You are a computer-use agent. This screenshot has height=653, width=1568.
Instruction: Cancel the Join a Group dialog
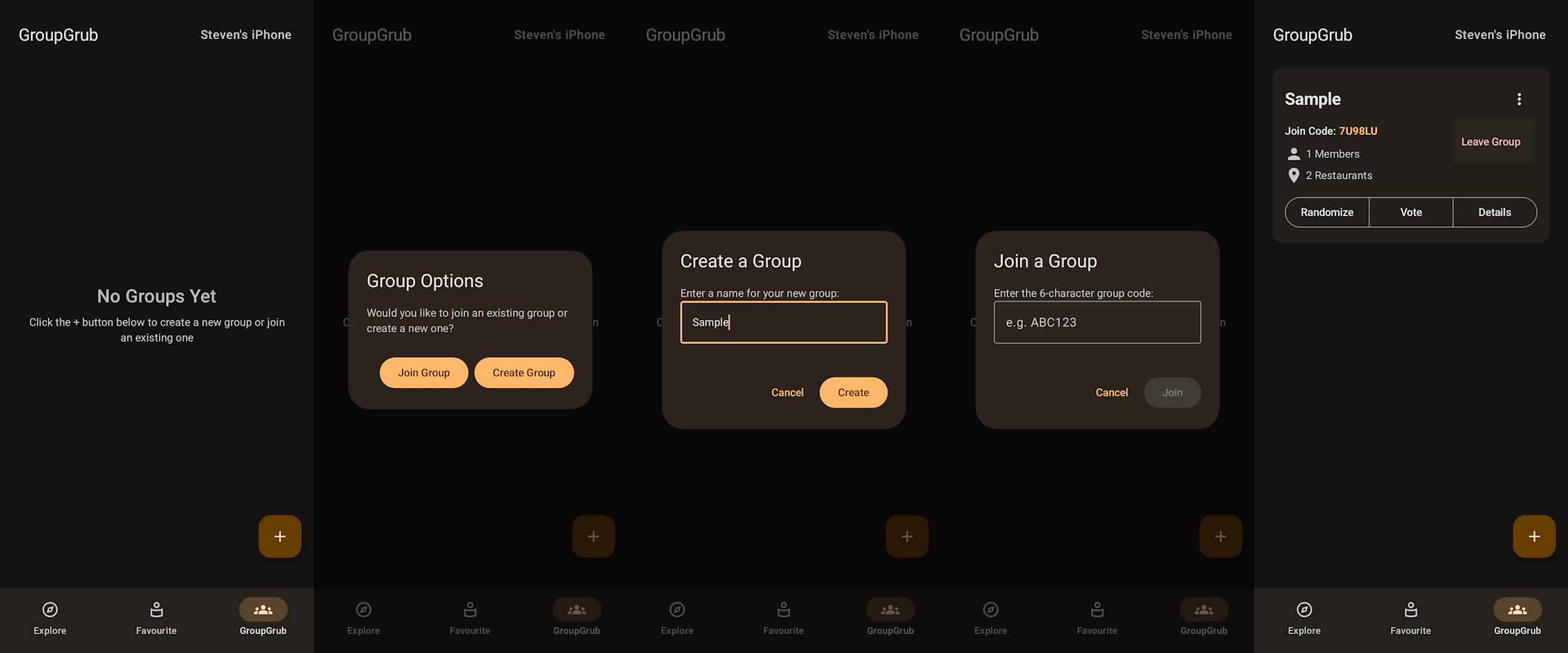click(x=1111, y=392)
